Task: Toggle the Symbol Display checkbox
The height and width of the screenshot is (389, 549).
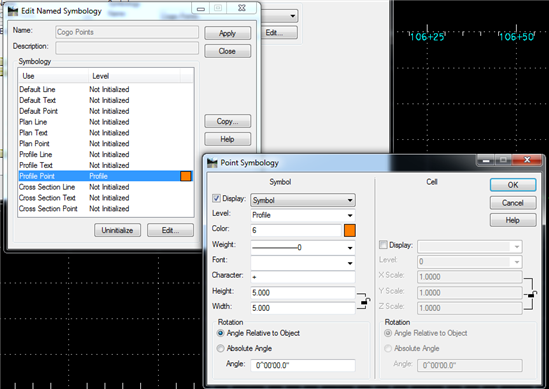Action: coord(216,199)
